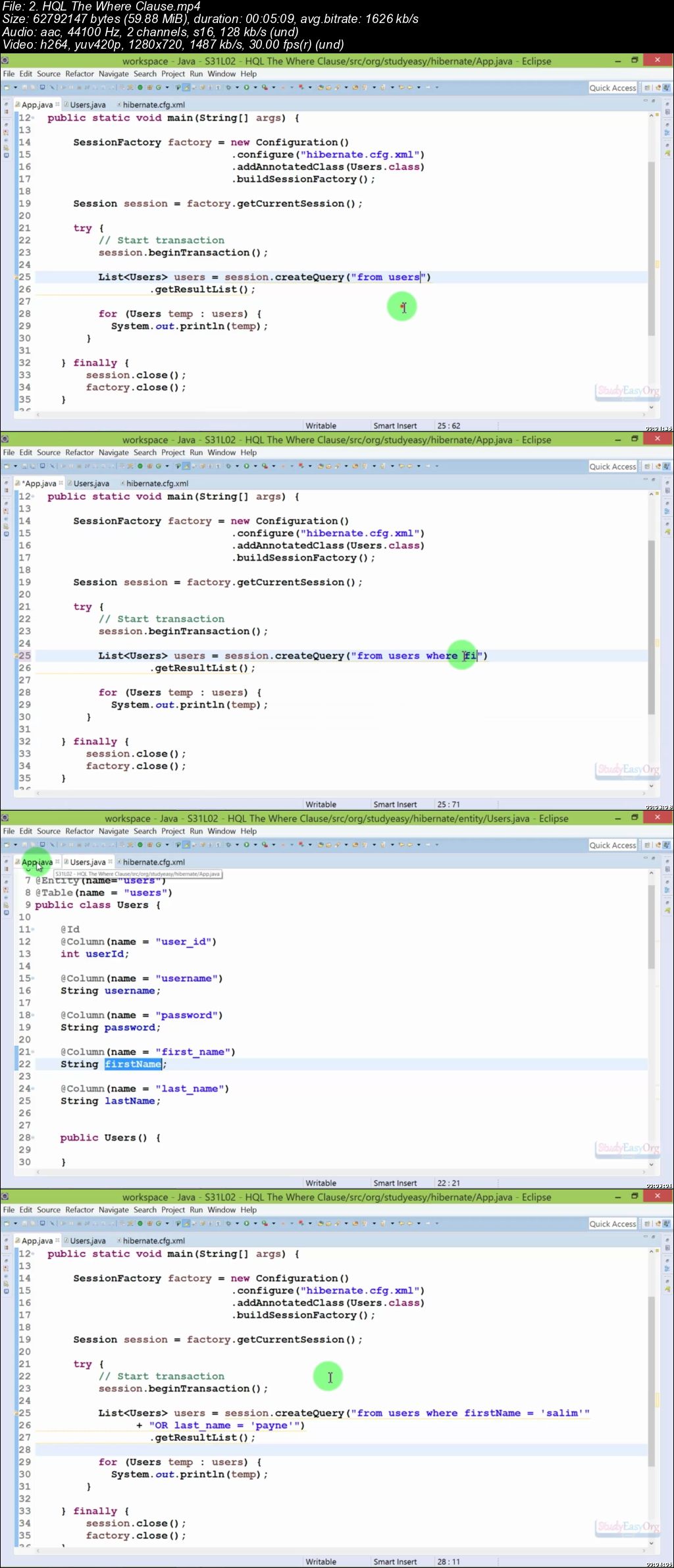
Task: Open the Run dropdown arrow in the 25 : 71 frame toolbar
Action: coord(255,466)
